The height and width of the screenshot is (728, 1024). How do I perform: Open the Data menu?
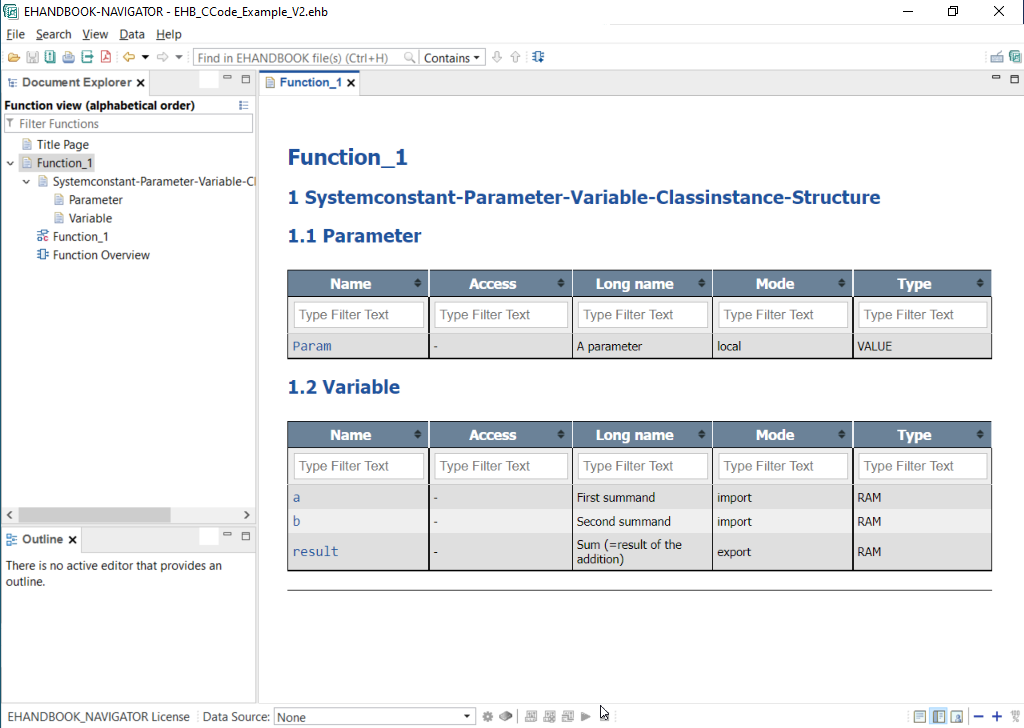[132, 34]
